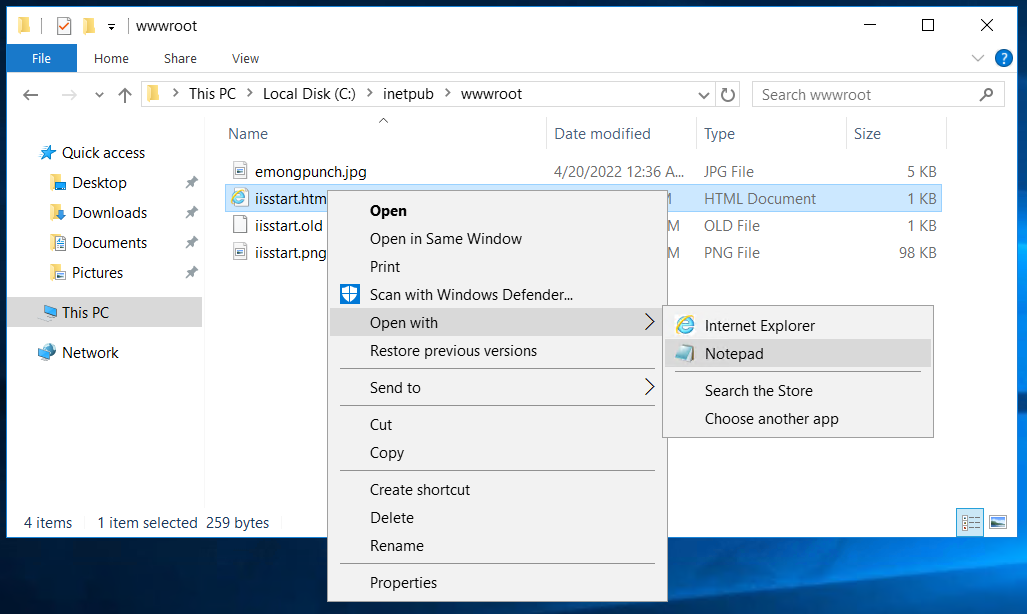Image resolution: width=1027 pixels, height=614 pixels.
Task: Click the Up one level arrow
Action: pos(124,95)
